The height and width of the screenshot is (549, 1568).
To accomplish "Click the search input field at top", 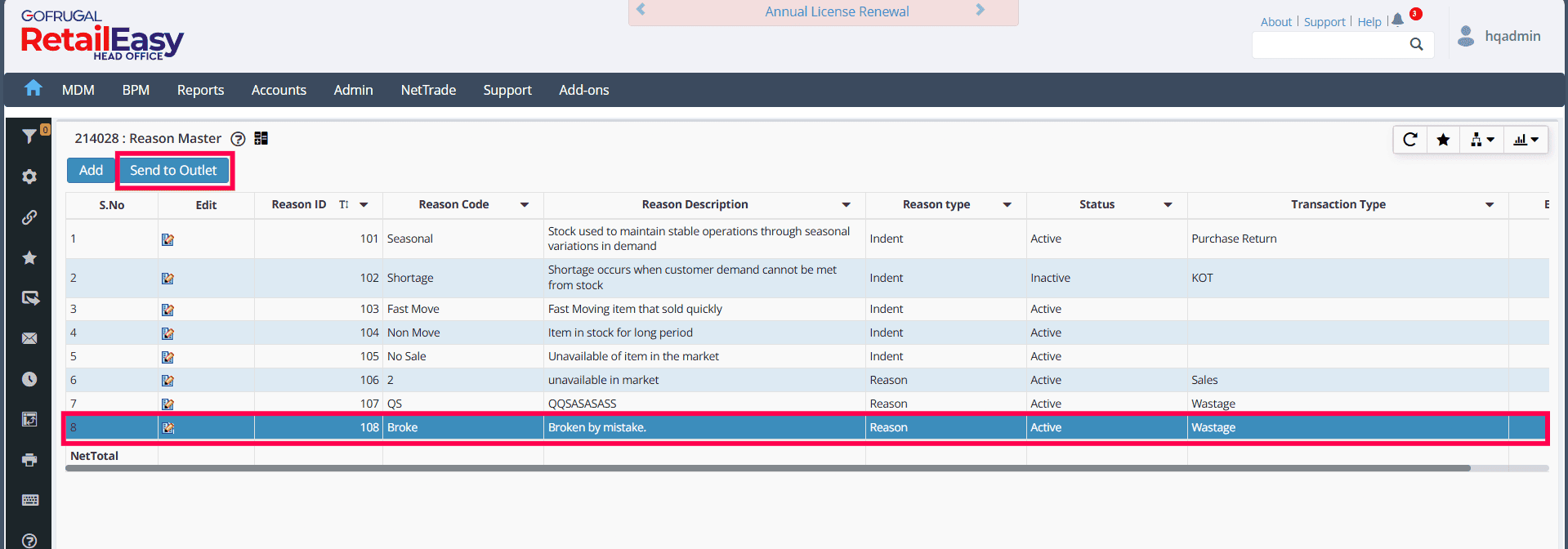I will [1328, 45].
